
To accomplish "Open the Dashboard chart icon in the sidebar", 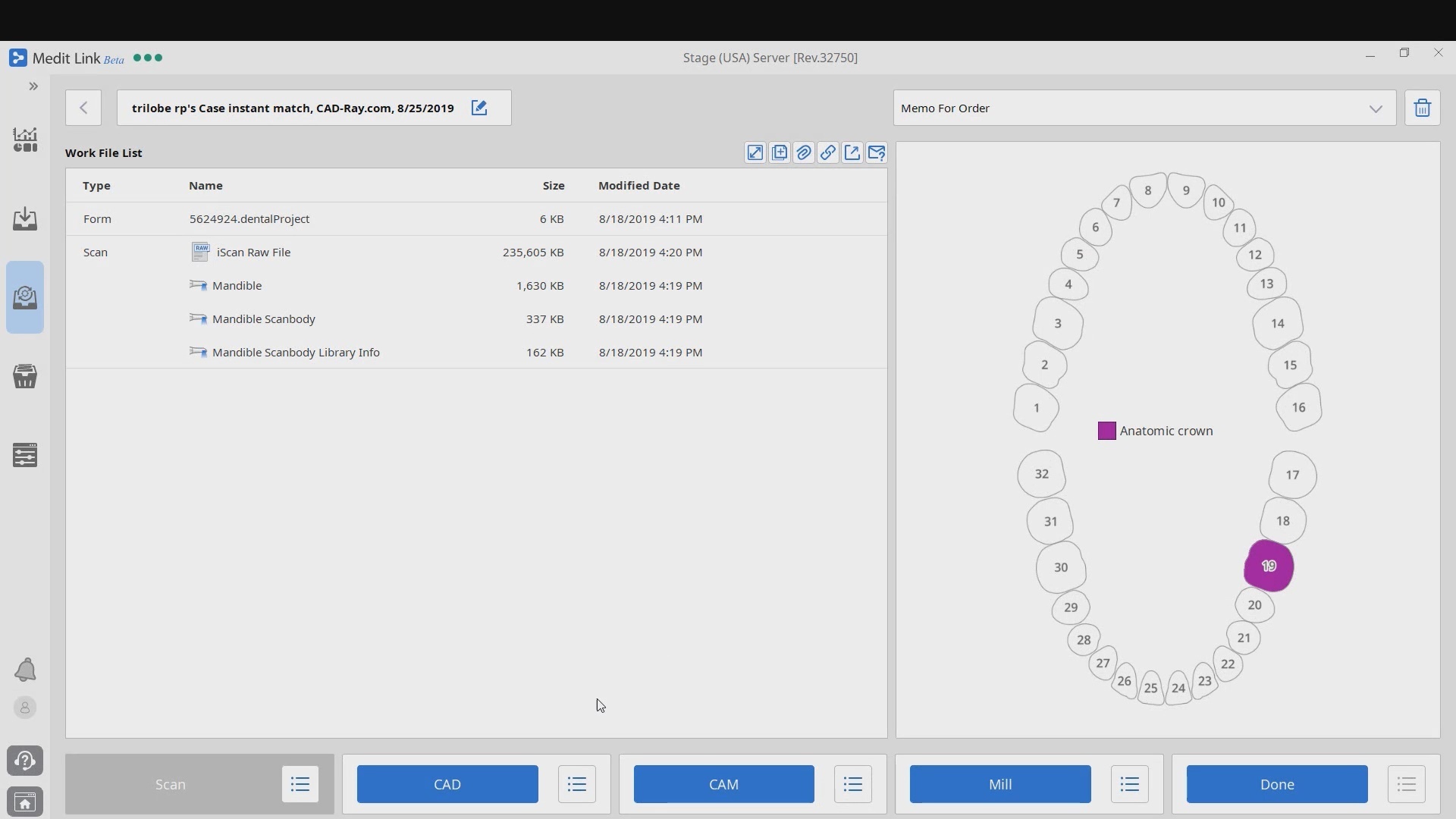I will 25,140.
